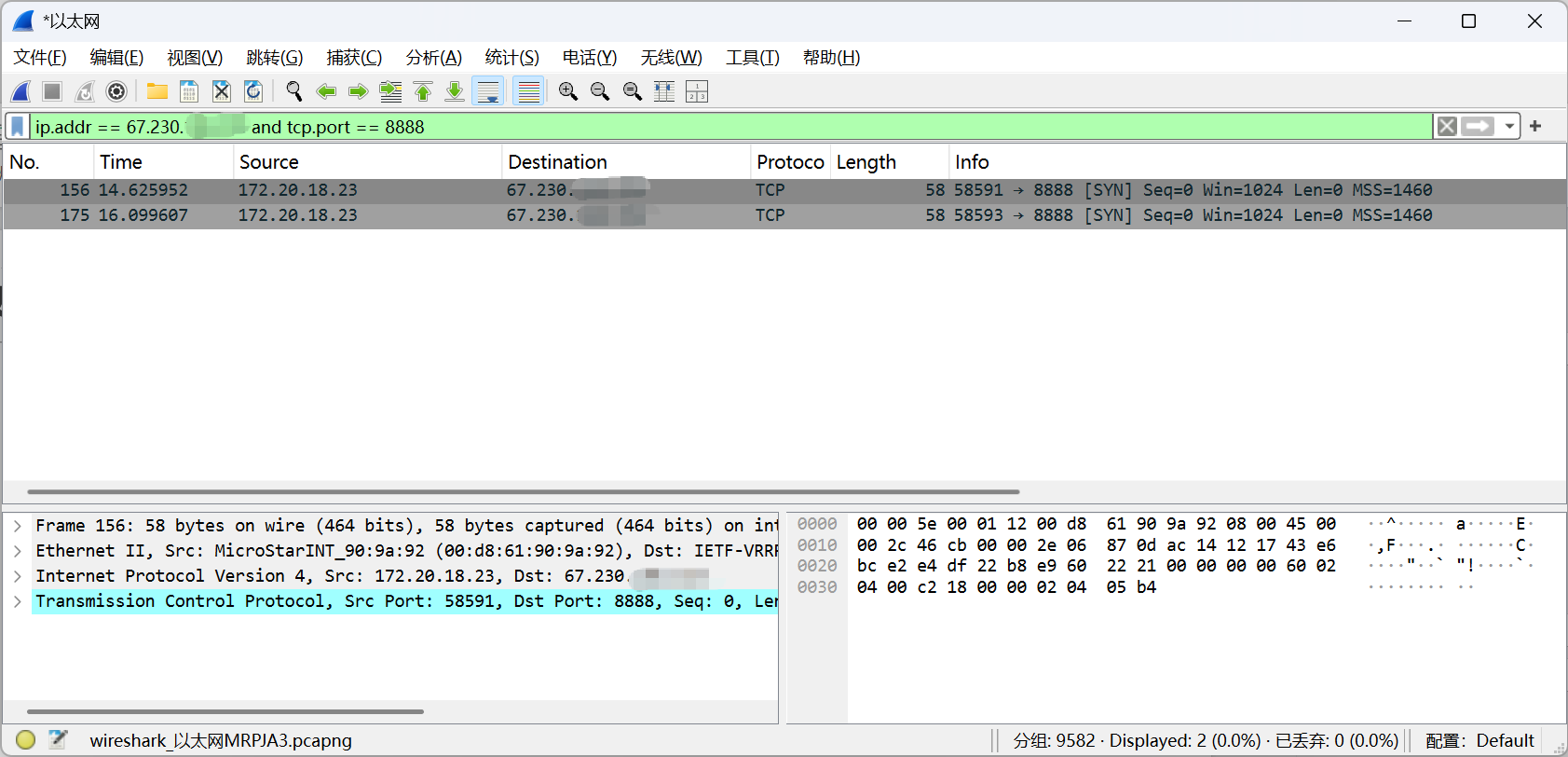The height and width of the screenshot is (757, 1568).
Task: Open a capture file with the folder icon
Action: (157, 91)
